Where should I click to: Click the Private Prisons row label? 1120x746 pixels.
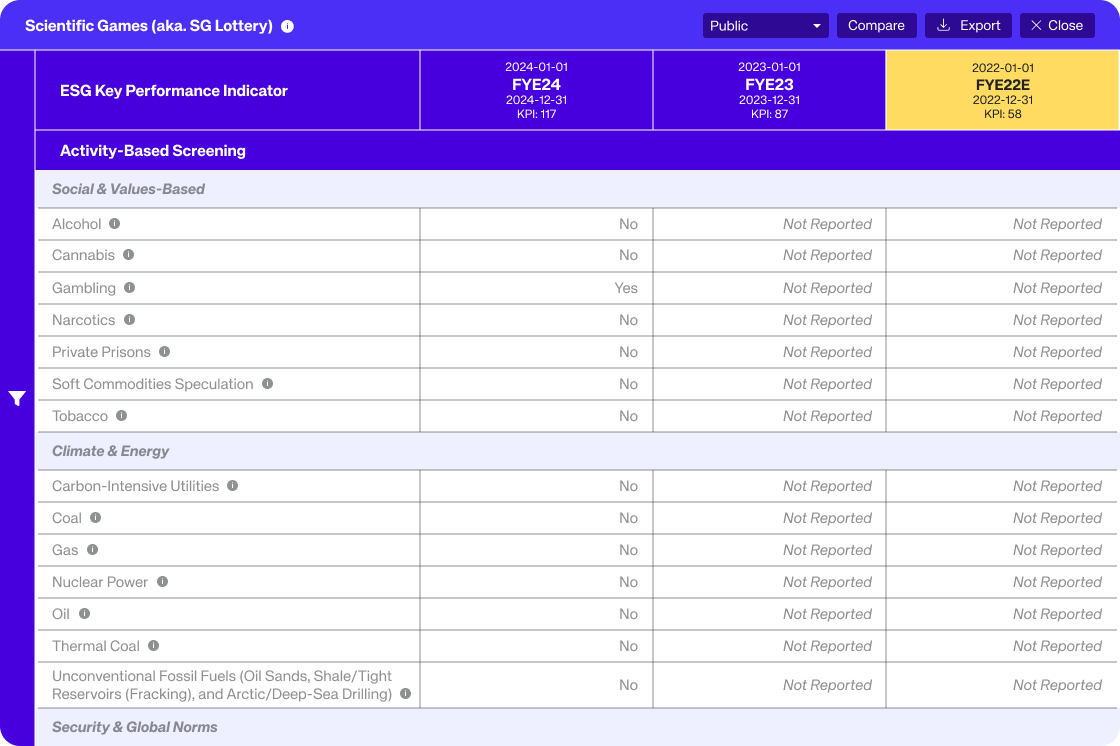coord(101,352)
